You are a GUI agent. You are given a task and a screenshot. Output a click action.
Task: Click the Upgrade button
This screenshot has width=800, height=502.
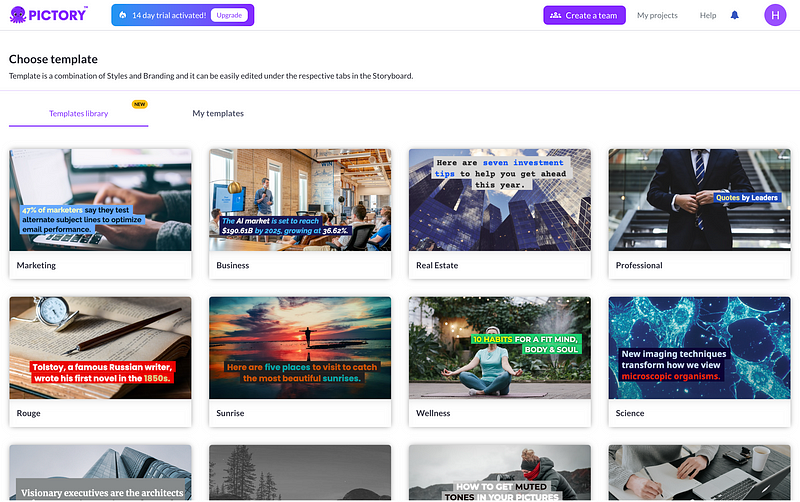[x=229, y=15]
